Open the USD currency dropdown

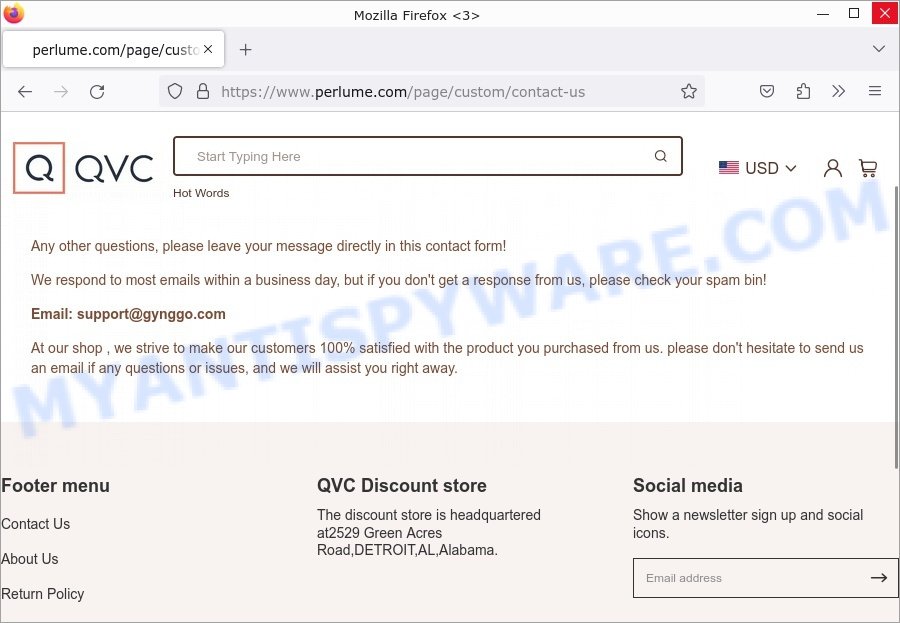click(758, 168)
